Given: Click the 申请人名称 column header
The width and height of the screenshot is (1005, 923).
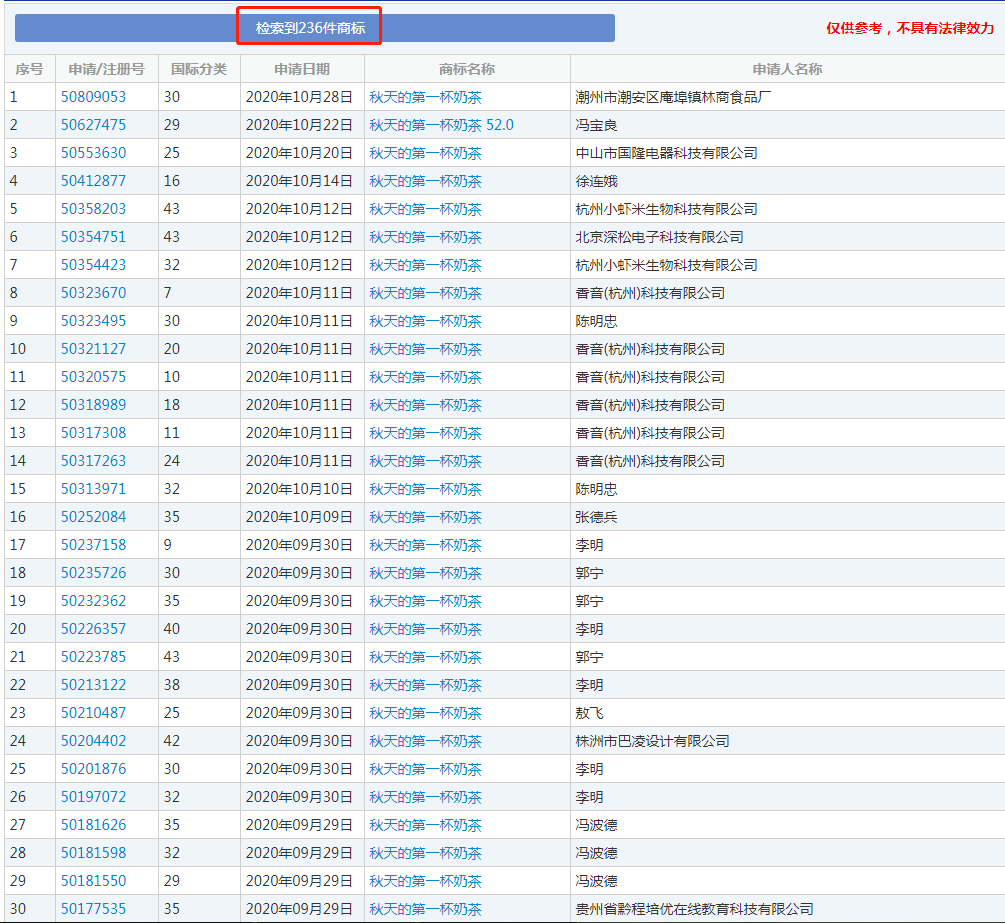Looking at the screenshot, I should click(x=787, y=69).
